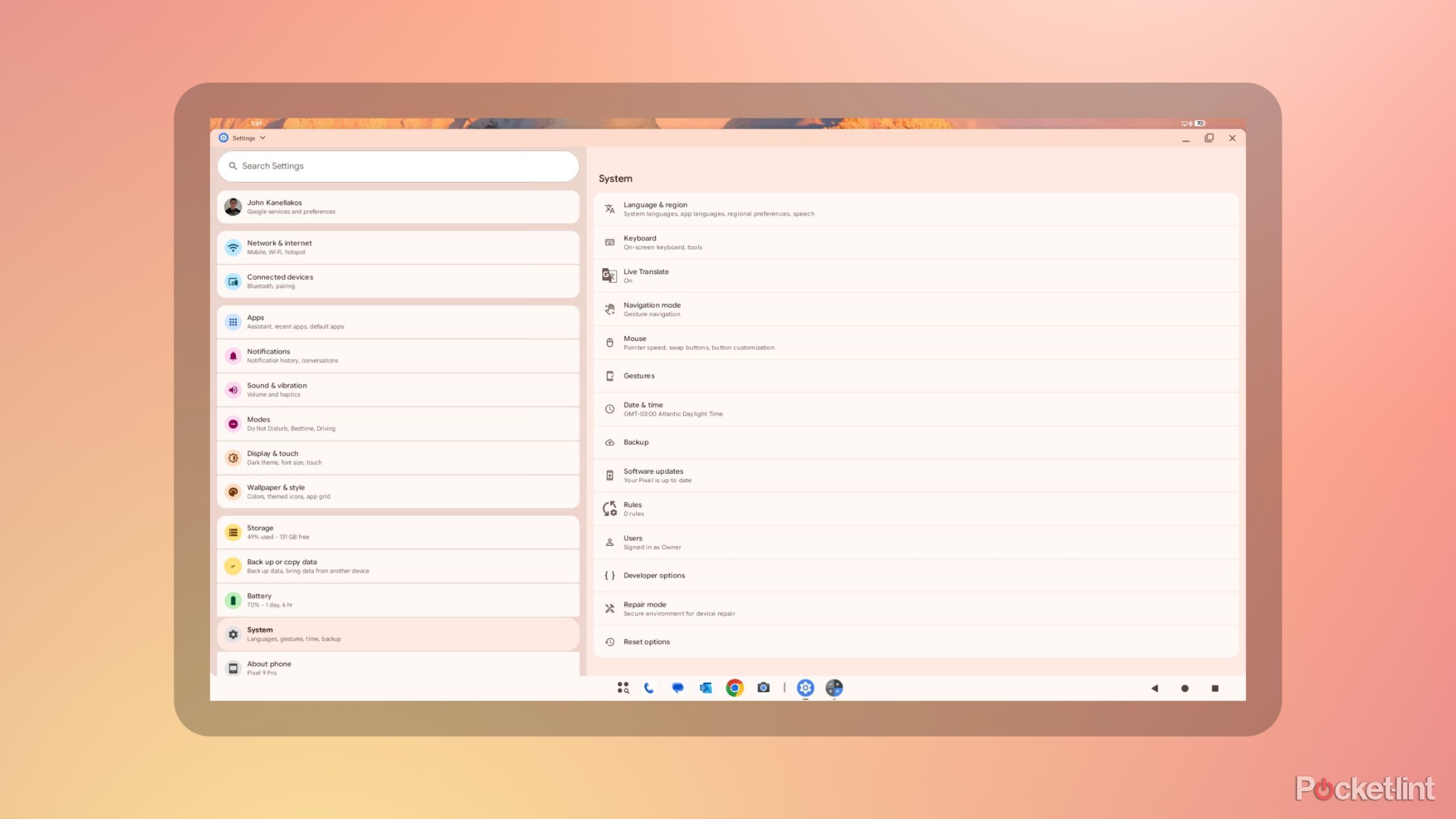Open Backup cloud icon
Image resolution: width=1456 pixels, height=819 pixels.
610,442
